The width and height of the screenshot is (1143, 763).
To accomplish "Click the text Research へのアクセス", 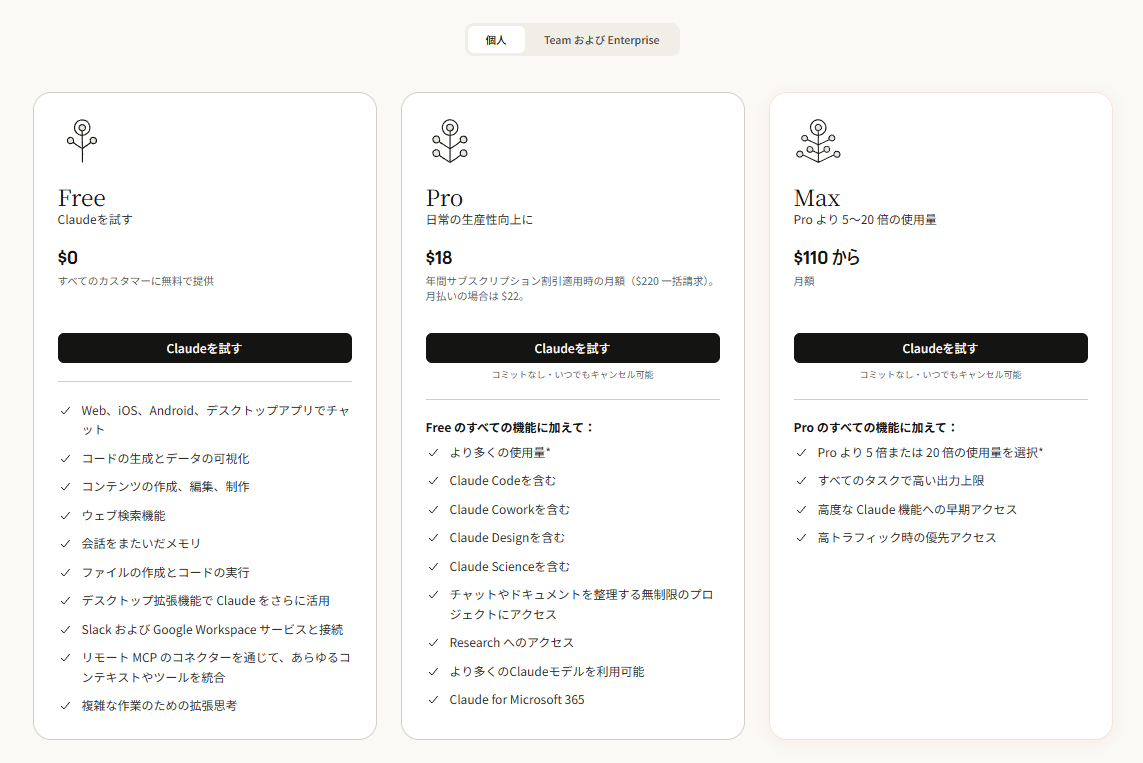I will pos(512,643).
